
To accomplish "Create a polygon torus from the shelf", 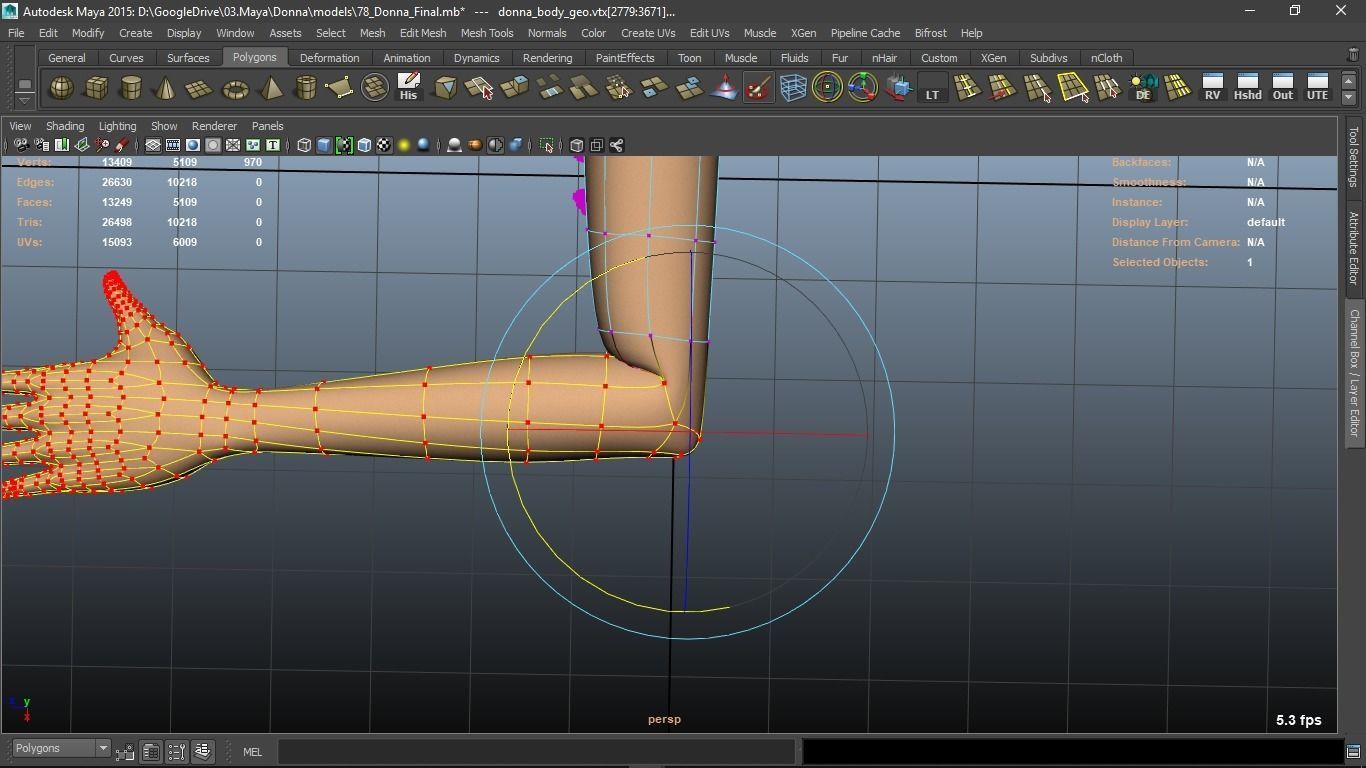I will (x=235, y=88).
